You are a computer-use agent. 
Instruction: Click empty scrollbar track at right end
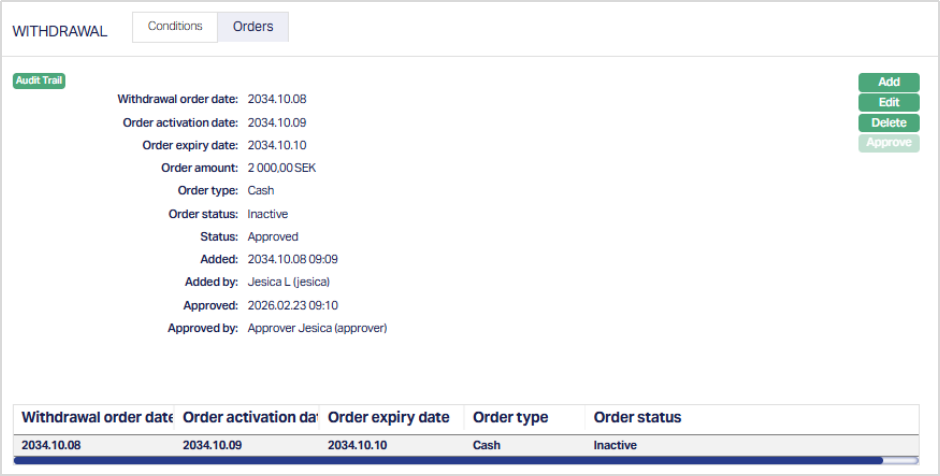(x=901, y=461)
